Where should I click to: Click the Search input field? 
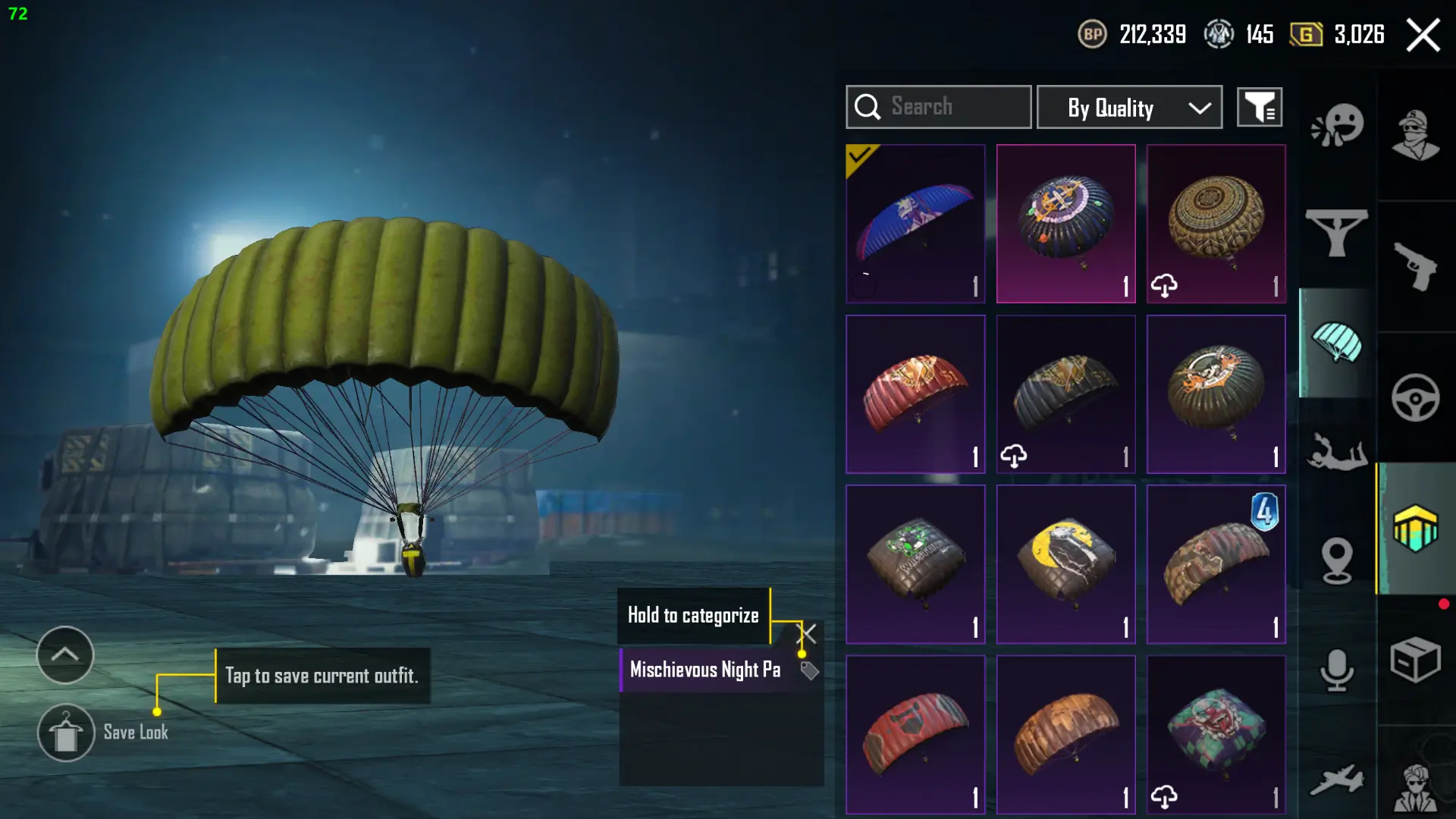click(x=938, y=107)
